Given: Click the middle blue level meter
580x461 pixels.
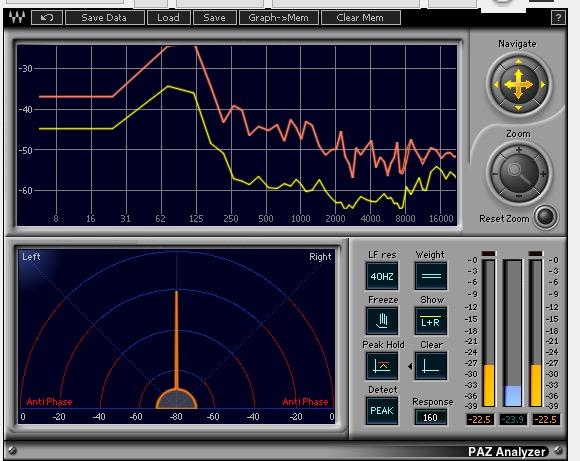Looking at the screenshot, I should (x=513, y=333).
